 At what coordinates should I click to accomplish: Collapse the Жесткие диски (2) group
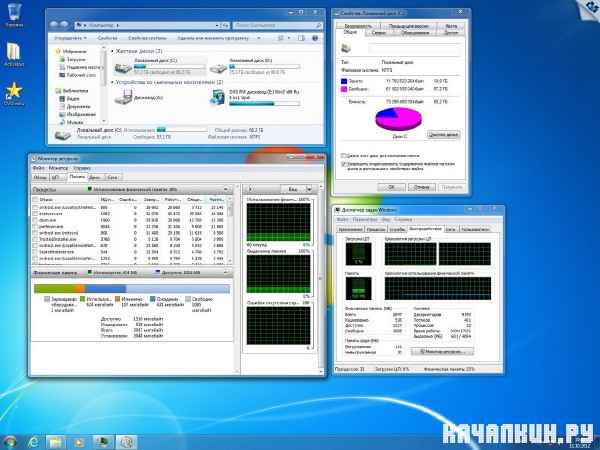112,51
